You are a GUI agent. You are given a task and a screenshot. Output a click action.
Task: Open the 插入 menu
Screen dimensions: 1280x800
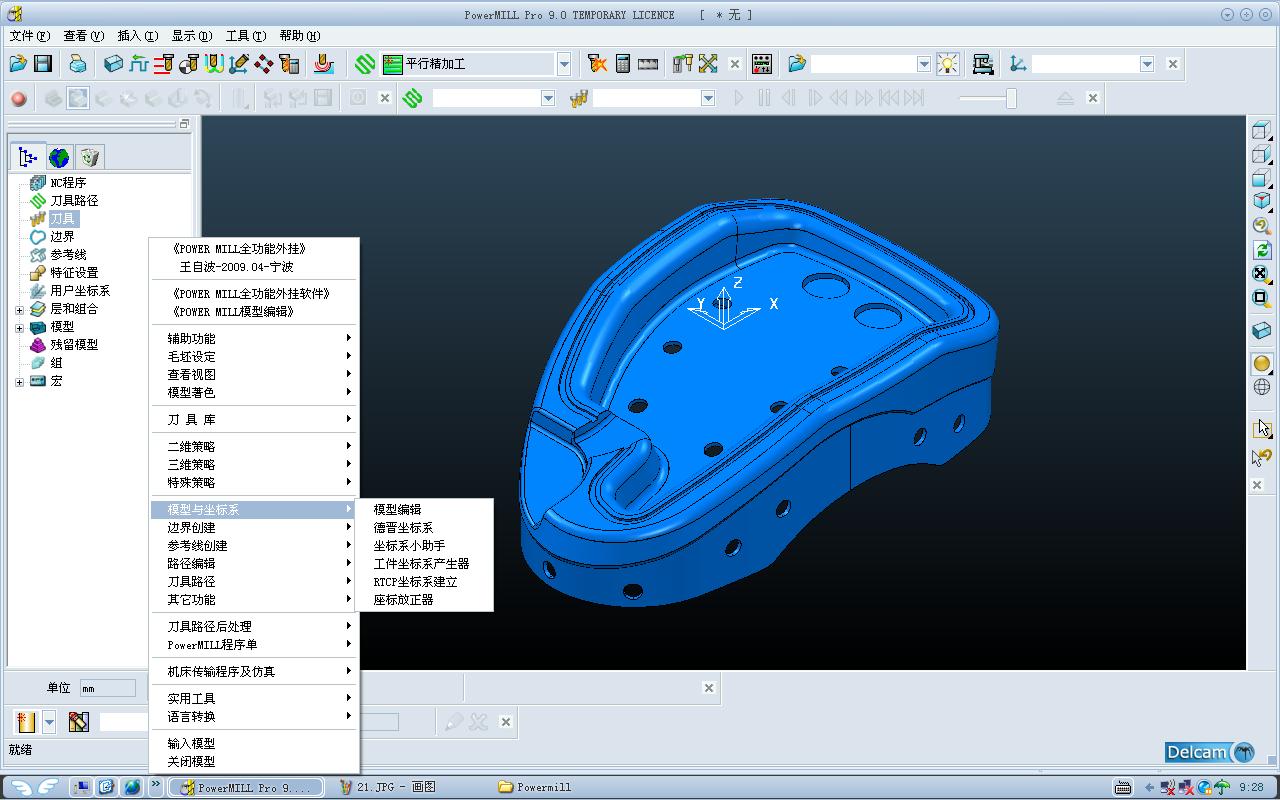(137, 36)
